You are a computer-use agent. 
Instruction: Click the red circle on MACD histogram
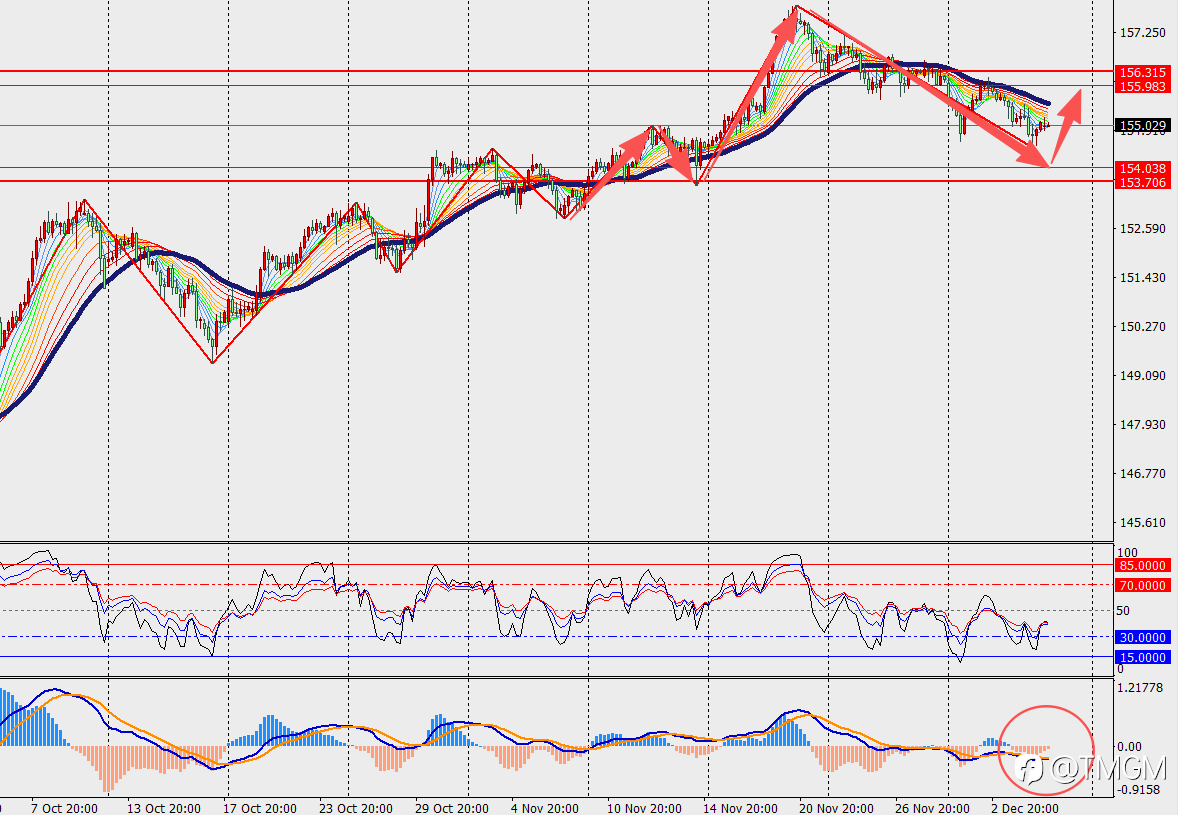pos(1046,750)
